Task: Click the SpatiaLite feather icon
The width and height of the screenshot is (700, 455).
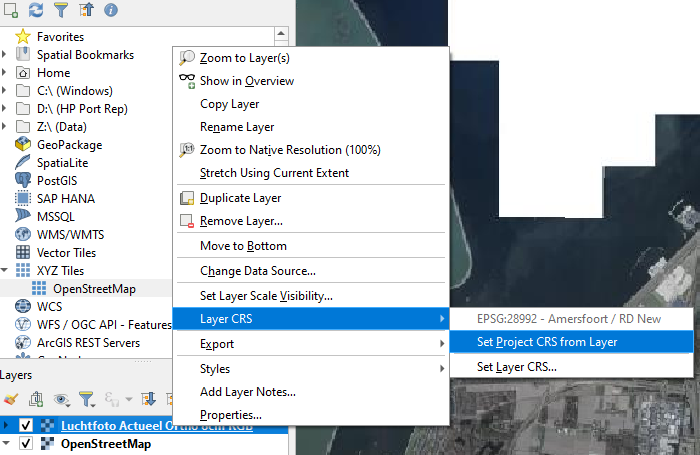Action: 23,163
